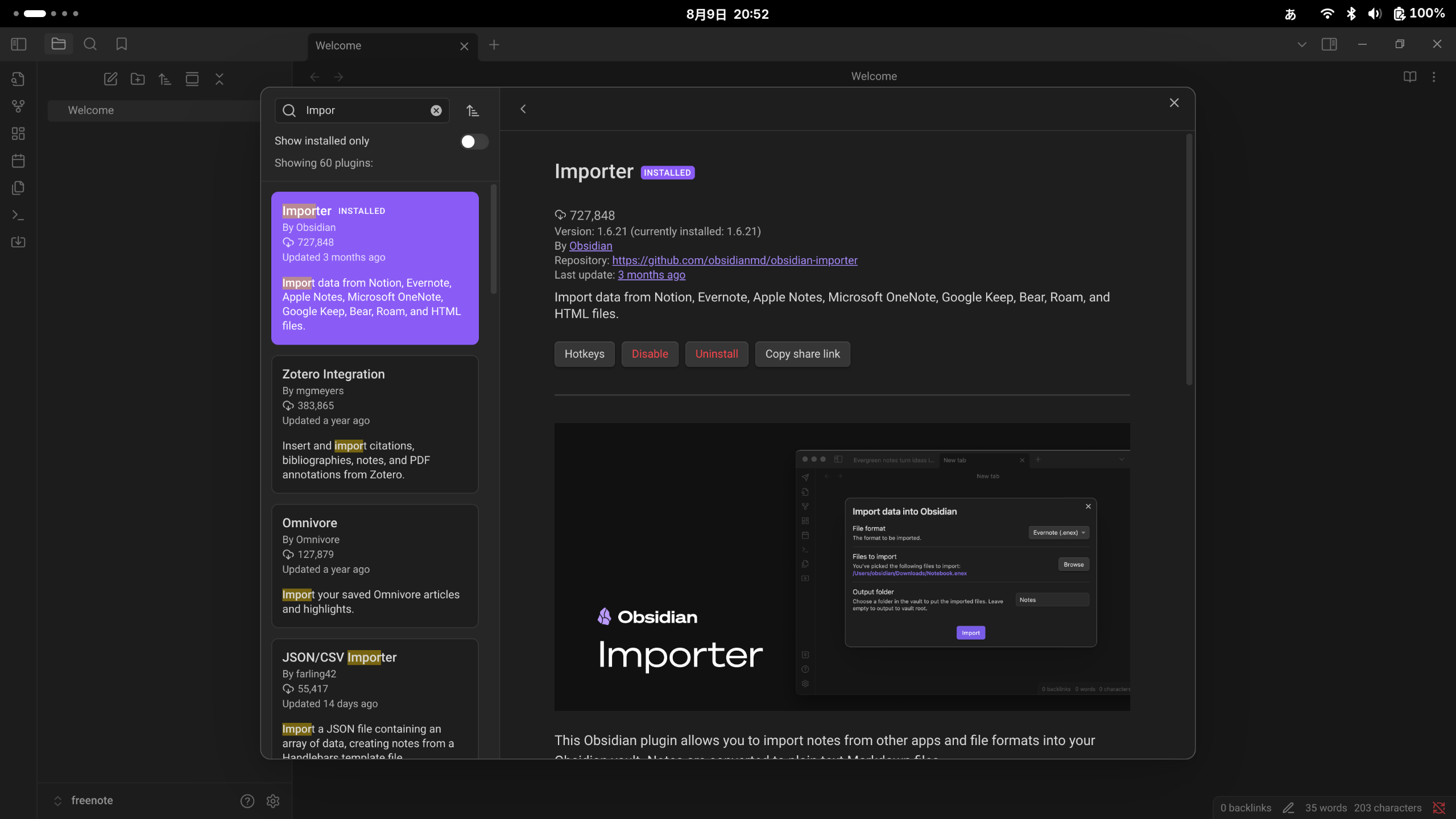Select the Zotero Integration plugin card
The height and width of the screenshot is (819, 1456).
[x=375, y=424]
